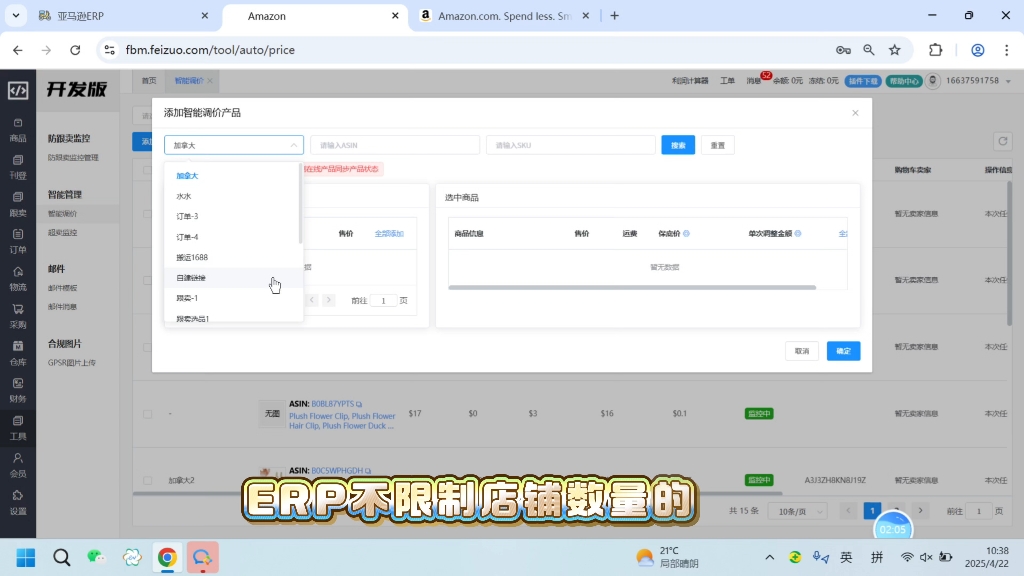Expand the 加拿大 store selector dropdown
The image size is (1024, 576).
coord(233,145)
